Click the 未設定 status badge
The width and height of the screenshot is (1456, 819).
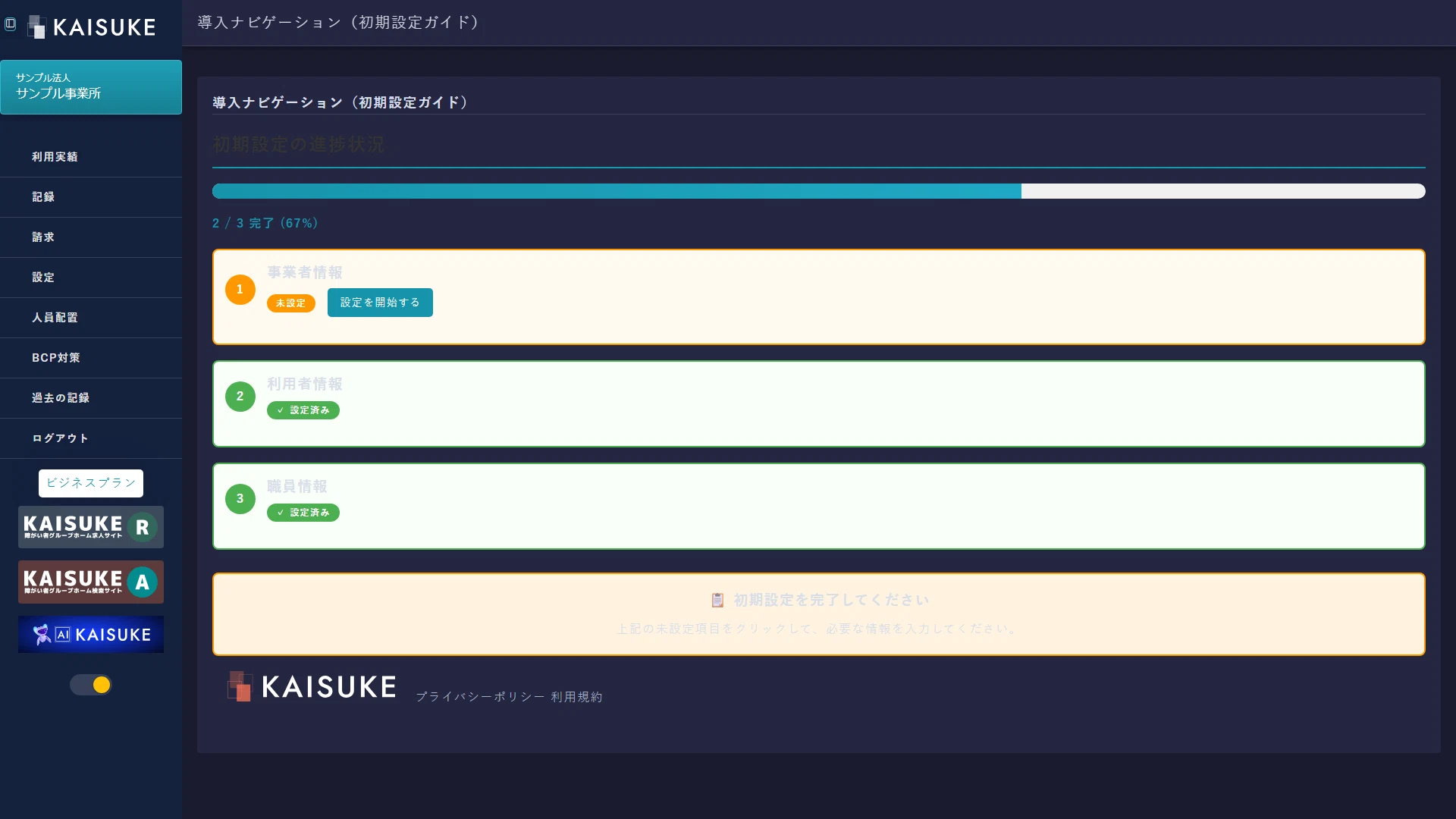(x=291, y=303)
